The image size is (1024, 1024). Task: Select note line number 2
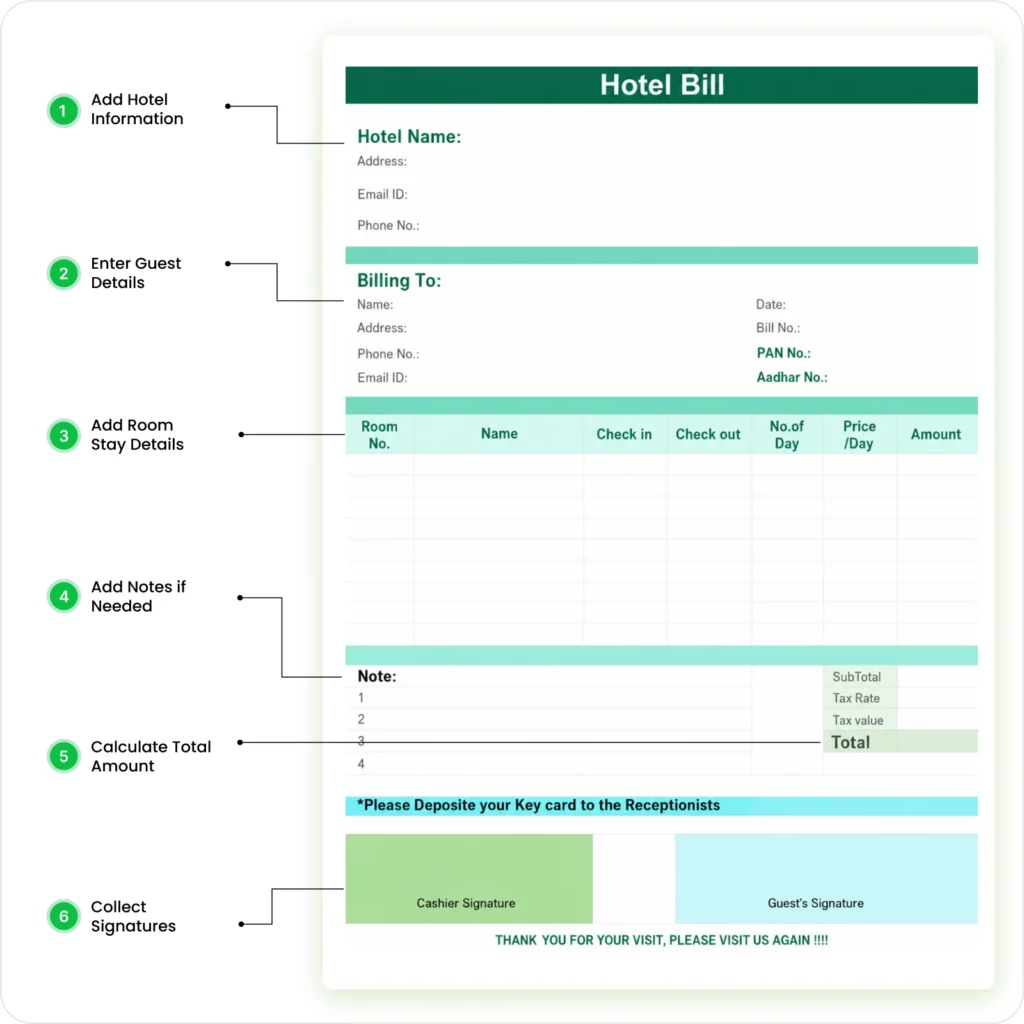coord(360,720)
